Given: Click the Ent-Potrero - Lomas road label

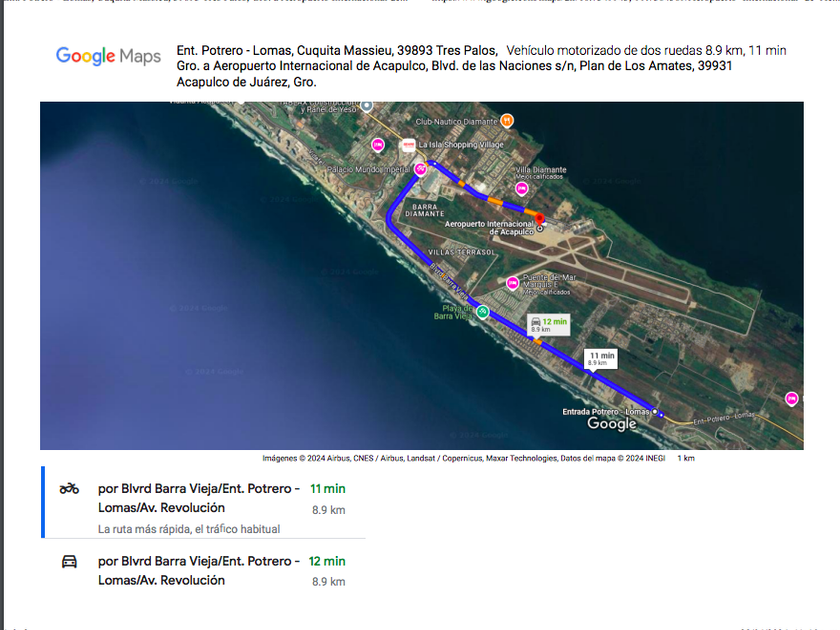Looking at the screenshot, I should [x=724, y=418].
